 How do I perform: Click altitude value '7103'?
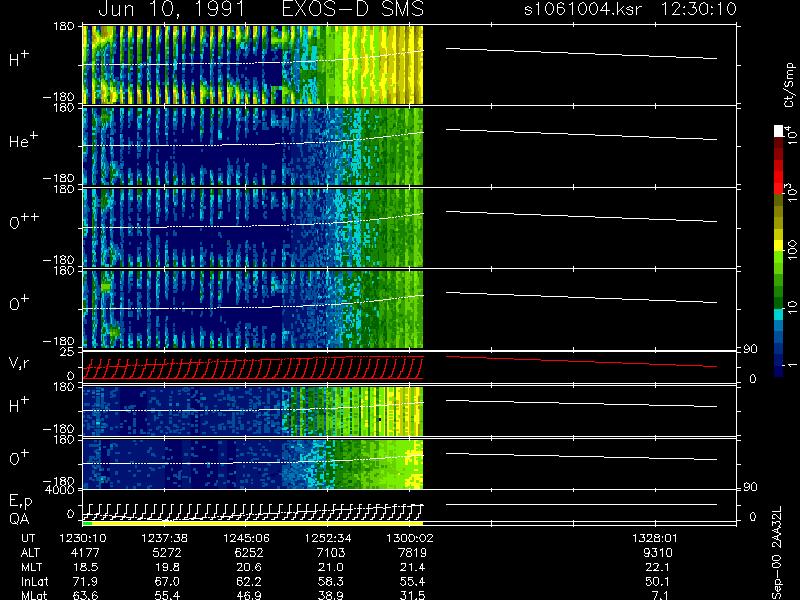(331, 553)
